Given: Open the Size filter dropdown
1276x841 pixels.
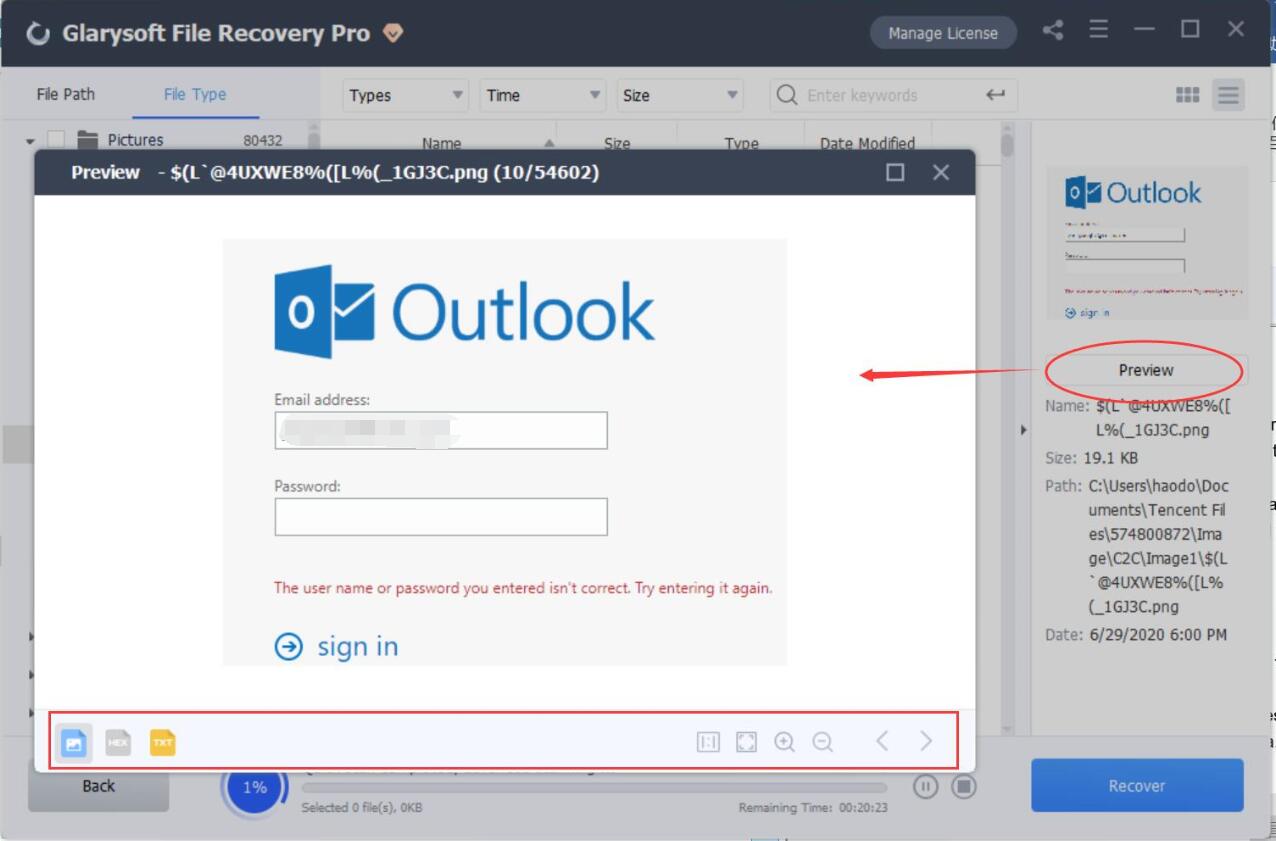Looking at the screenshot, I should pos(679,95).
